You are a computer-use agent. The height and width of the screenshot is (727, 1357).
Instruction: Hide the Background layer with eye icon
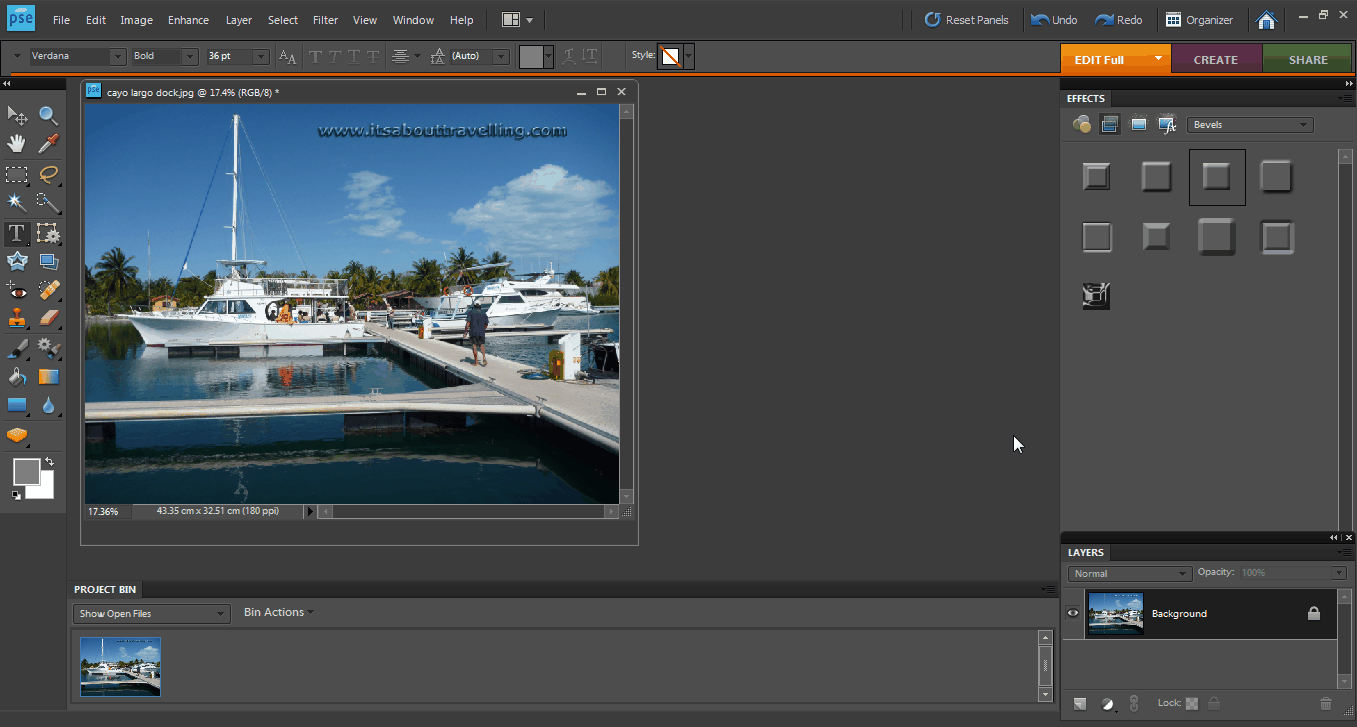point(1073,614)
